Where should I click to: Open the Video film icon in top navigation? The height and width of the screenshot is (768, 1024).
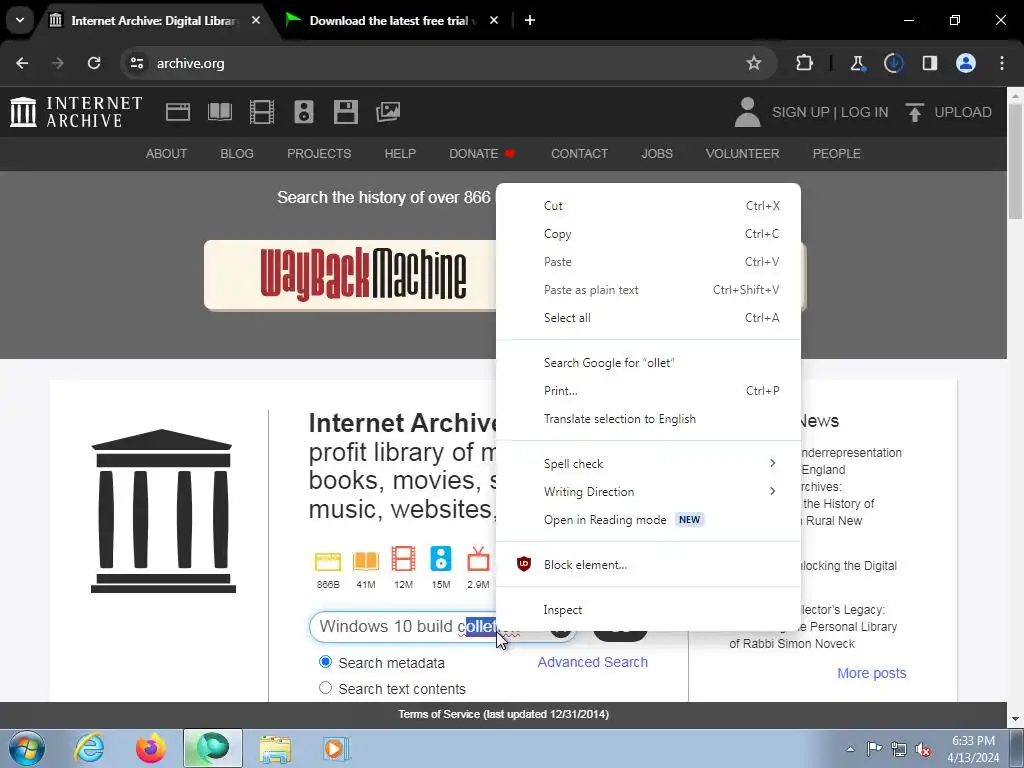point(262,112)
